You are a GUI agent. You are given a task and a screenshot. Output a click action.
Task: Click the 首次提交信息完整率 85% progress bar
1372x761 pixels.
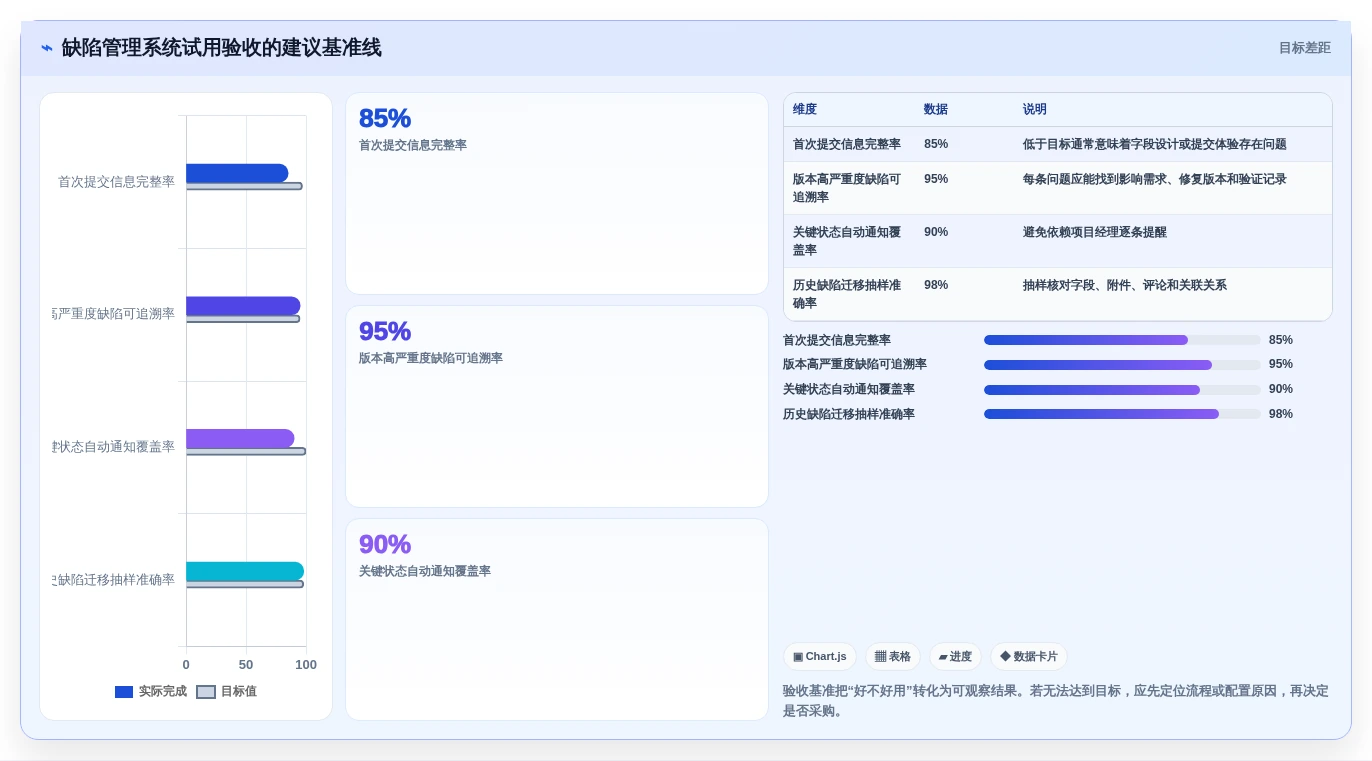pyautogui.click(x=1122, y=340)
